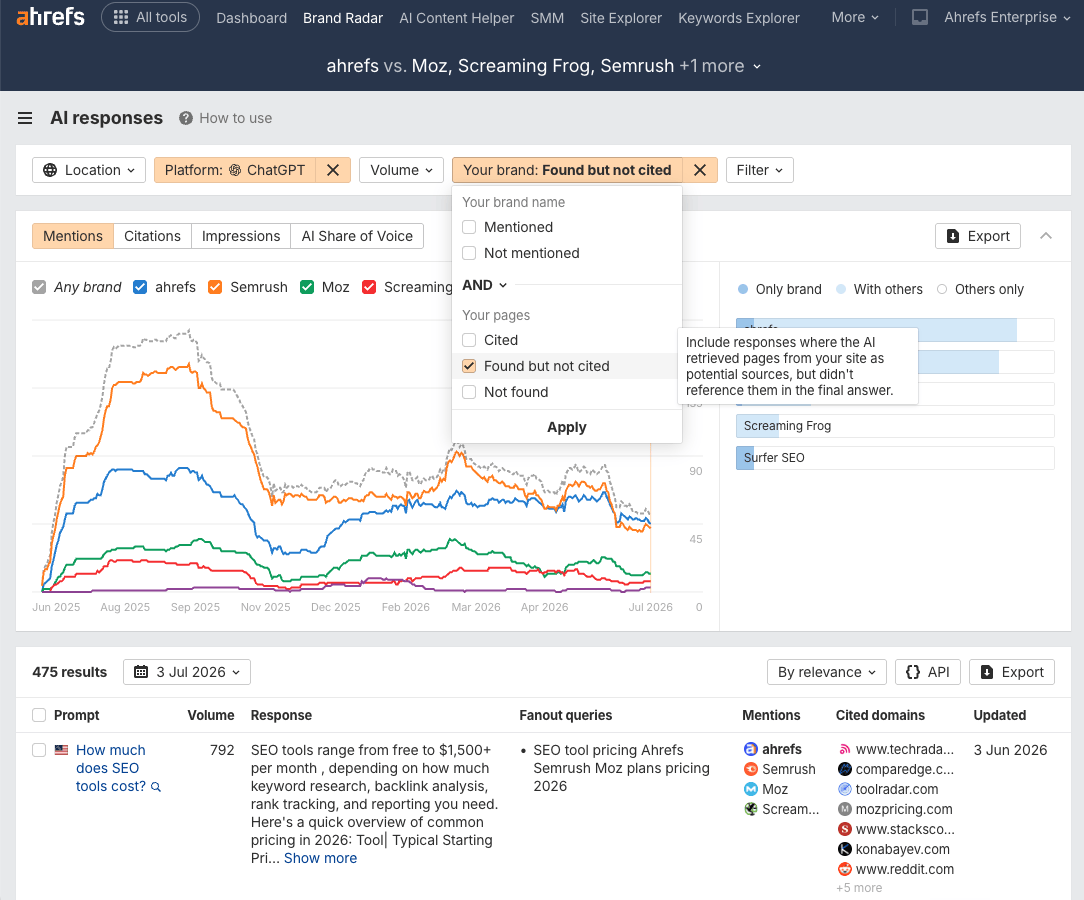Open the Ahrefs Enterprise account dropdown
Screen dimensions: 1084x900
click(1007, 17)
